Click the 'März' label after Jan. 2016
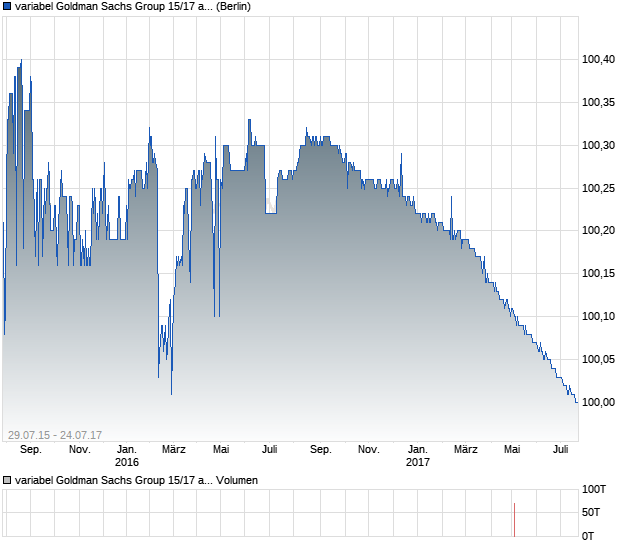This screenshot has height=546, width=620. click(x=174, y=450)
